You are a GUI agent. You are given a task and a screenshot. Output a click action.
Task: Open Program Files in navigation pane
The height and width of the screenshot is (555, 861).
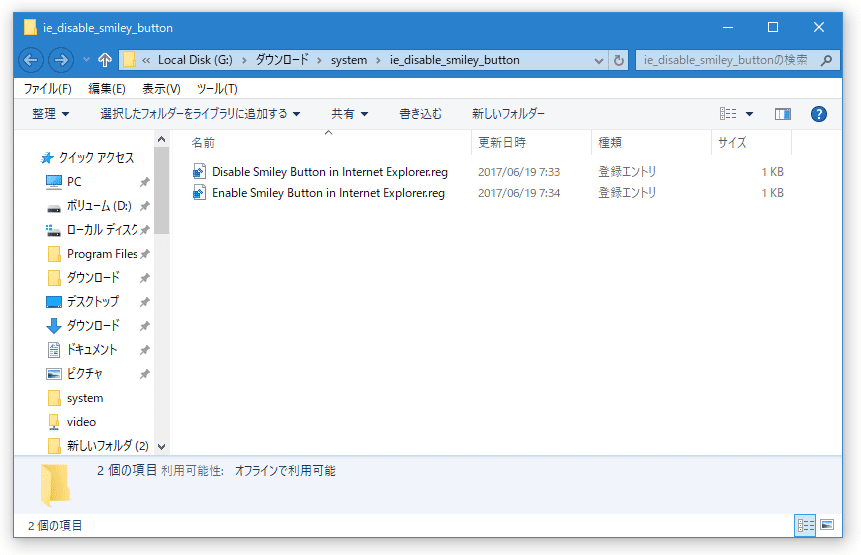(x=102, y=254)
